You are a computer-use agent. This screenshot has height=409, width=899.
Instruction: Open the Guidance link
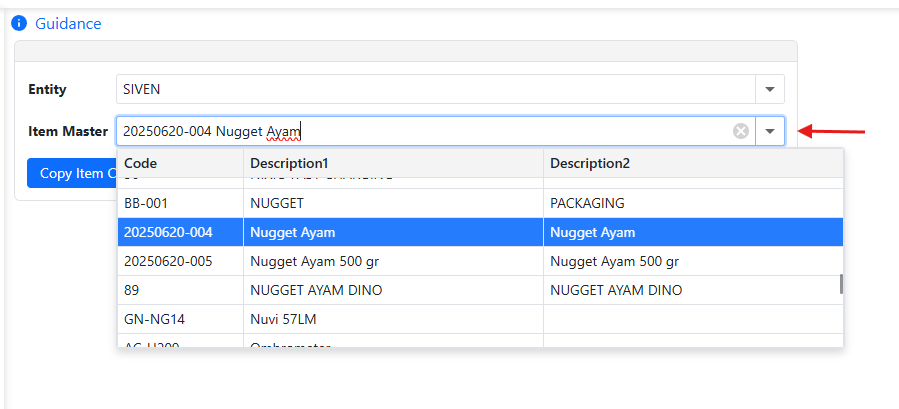[68, 24]
